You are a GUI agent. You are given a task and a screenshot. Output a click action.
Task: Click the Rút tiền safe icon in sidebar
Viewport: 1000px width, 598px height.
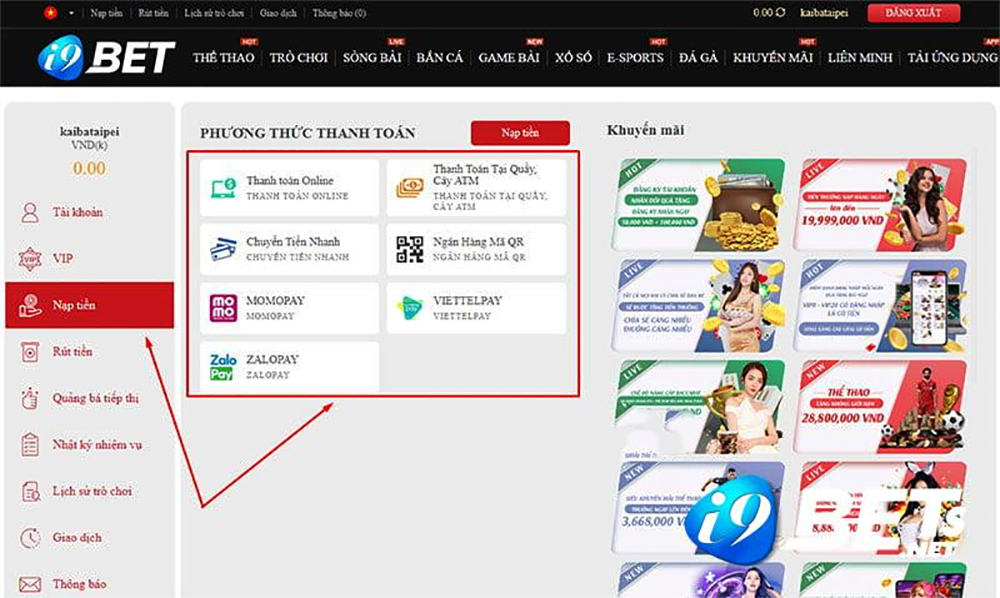[x=30, y=352]
